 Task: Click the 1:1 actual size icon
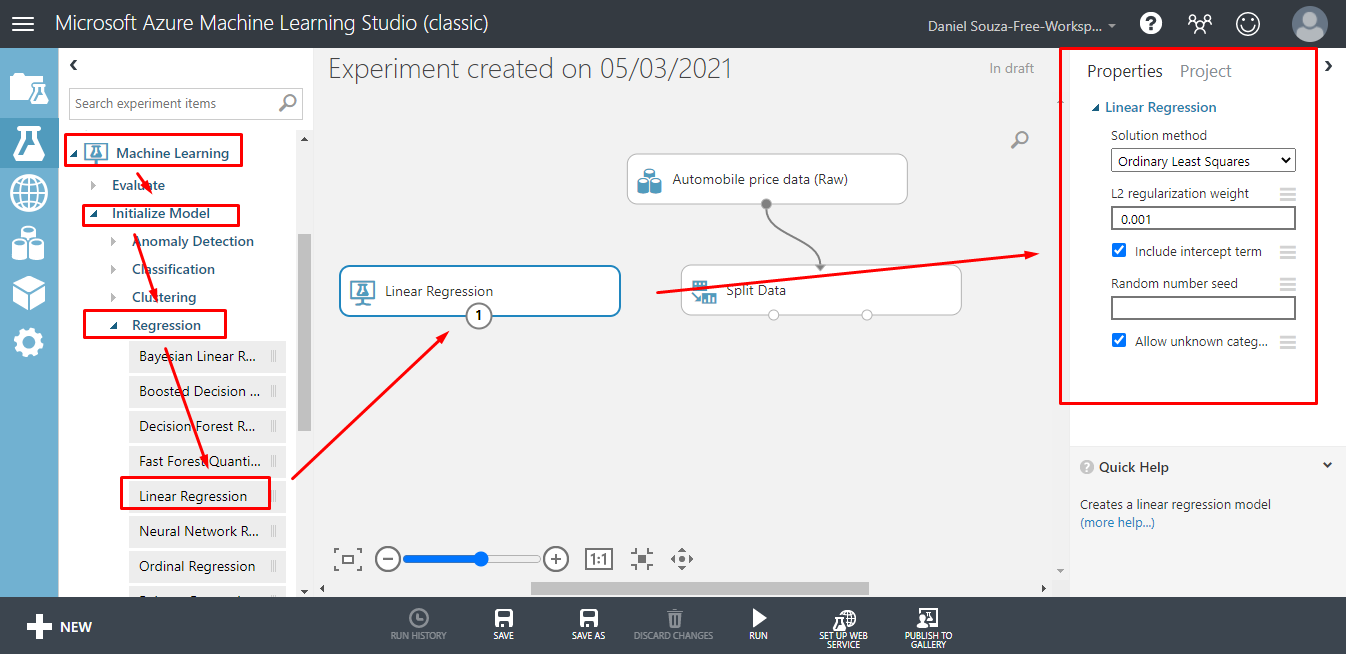pyautogui.click(x=599, y=559)
